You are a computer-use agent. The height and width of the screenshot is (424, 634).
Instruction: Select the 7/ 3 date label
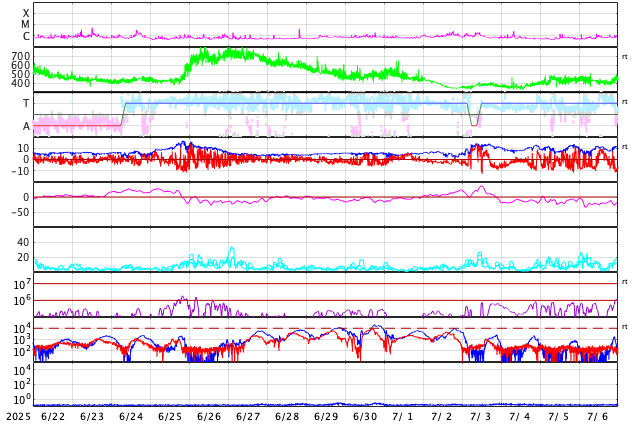(481, 416)
